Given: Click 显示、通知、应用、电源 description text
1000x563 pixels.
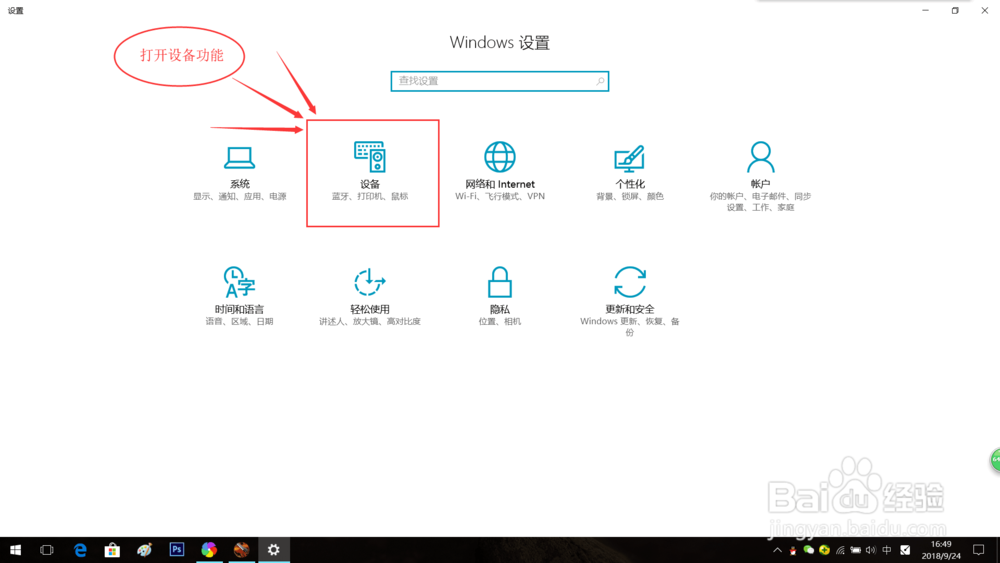Looking at the screenshot, I should click(x=240, y=196).
